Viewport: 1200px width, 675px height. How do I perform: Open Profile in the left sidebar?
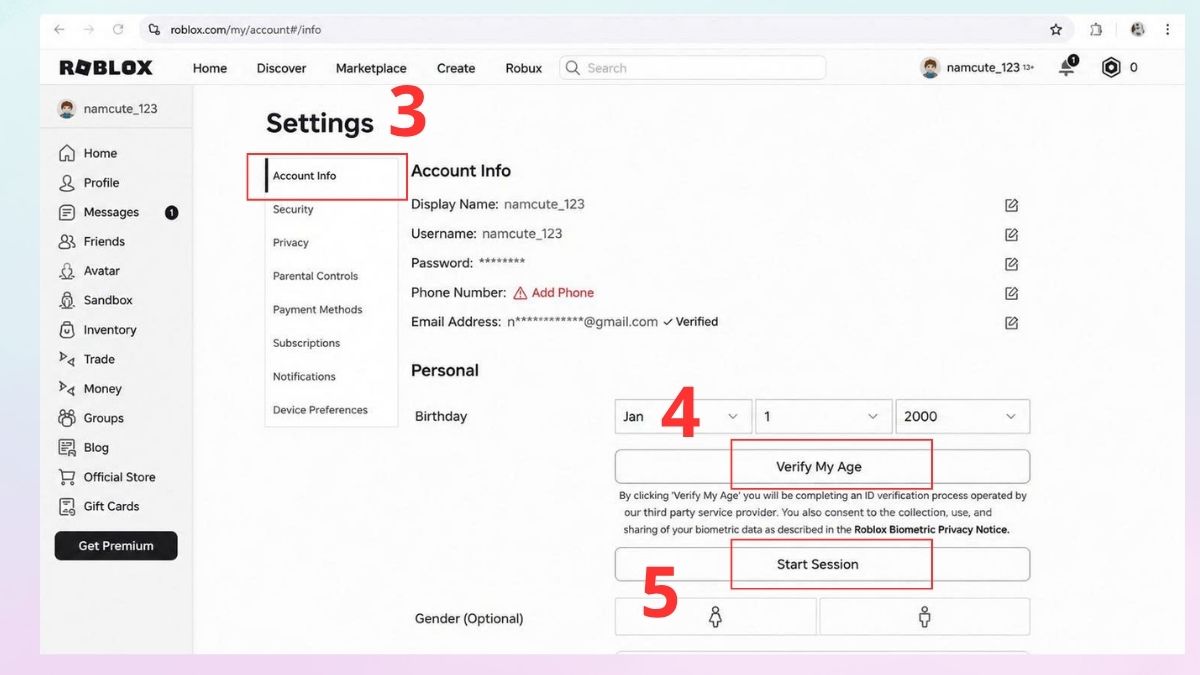click(89, 183)
